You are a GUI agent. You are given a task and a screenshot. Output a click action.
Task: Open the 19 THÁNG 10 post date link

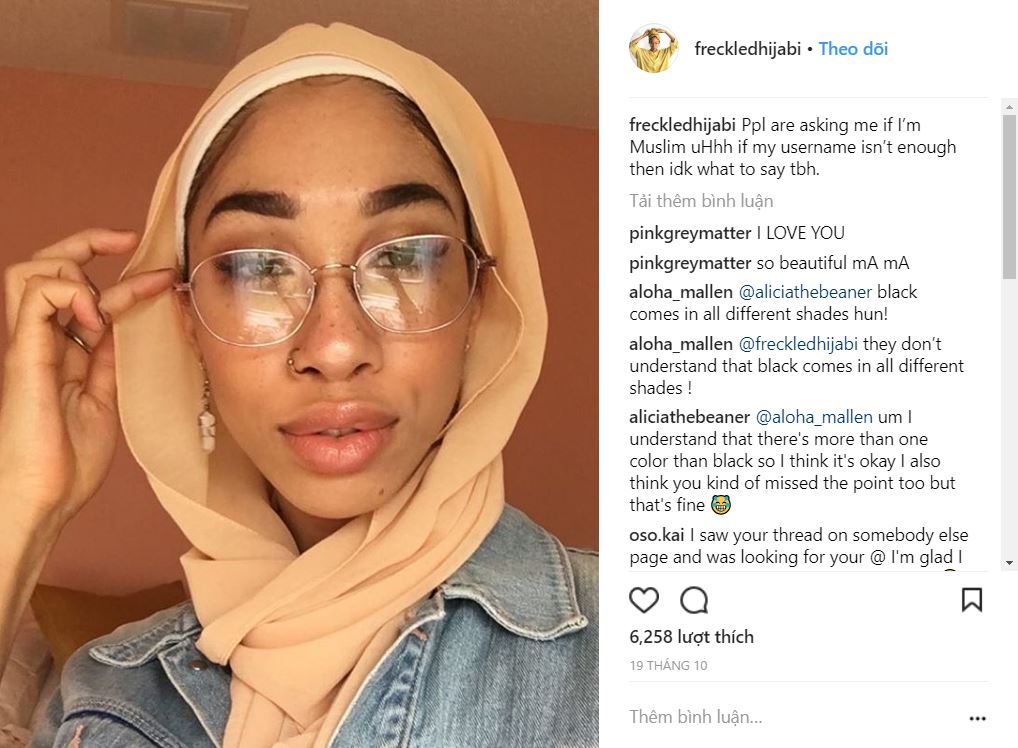(x=668, y=666)
